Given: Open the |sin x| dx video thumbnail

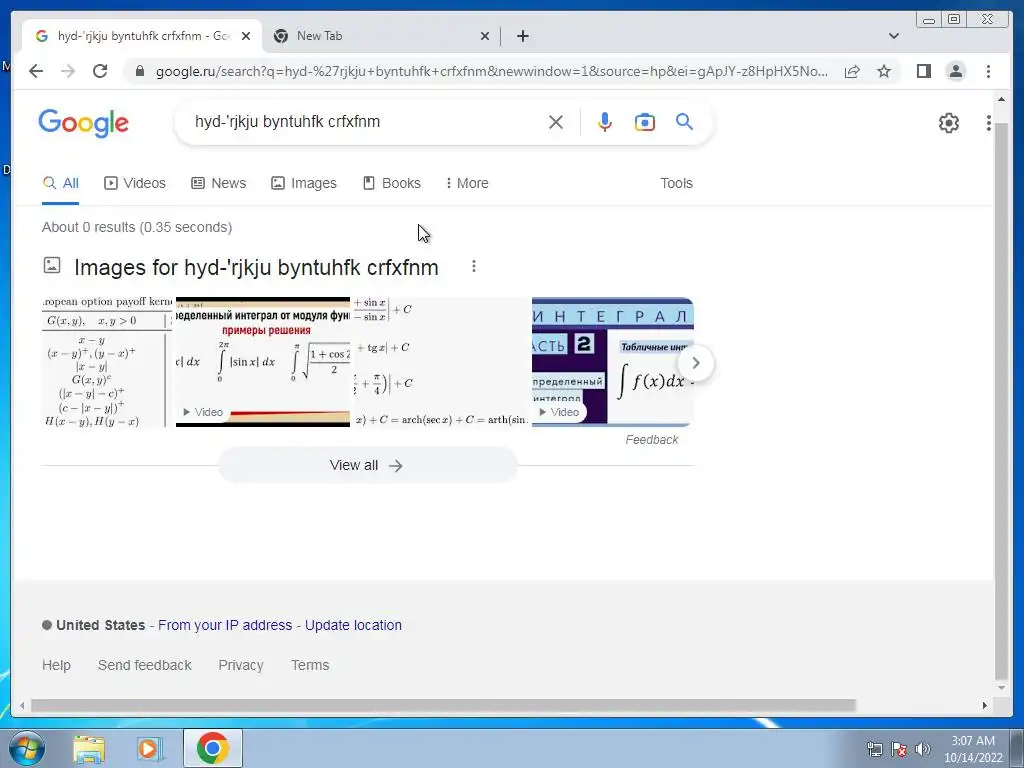Looking at the screenshot, I should tap(263, 362).
